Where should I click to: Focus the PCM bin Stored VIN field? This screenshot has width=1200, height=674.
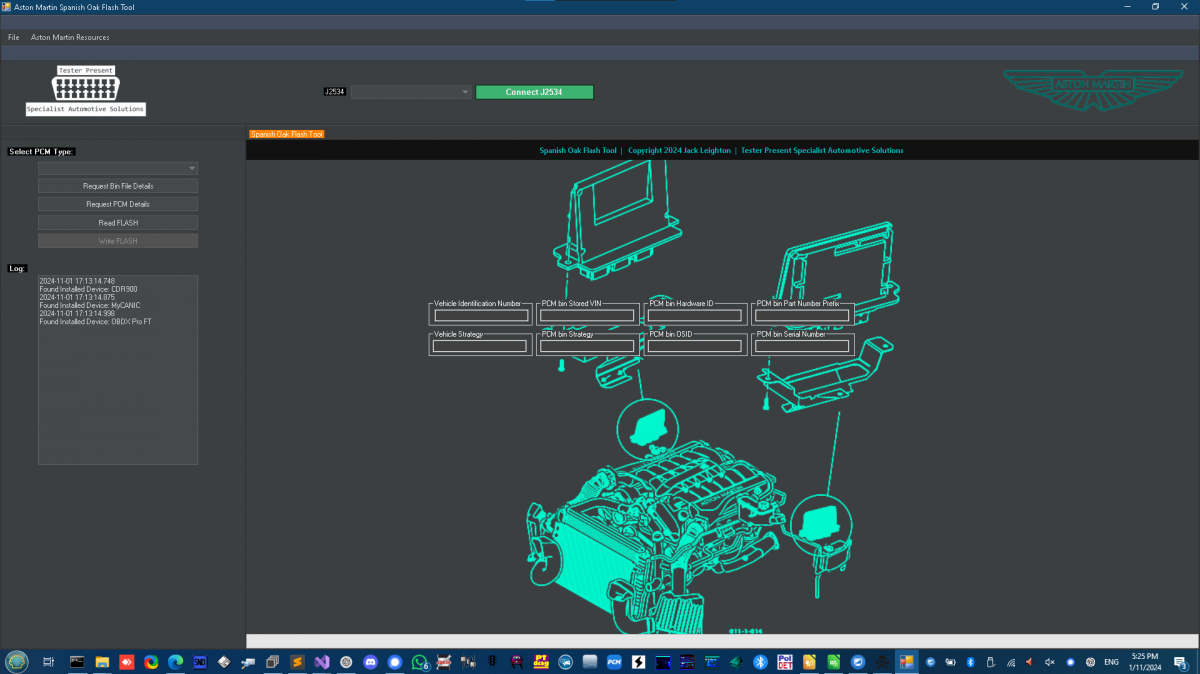tap(588, 316)
